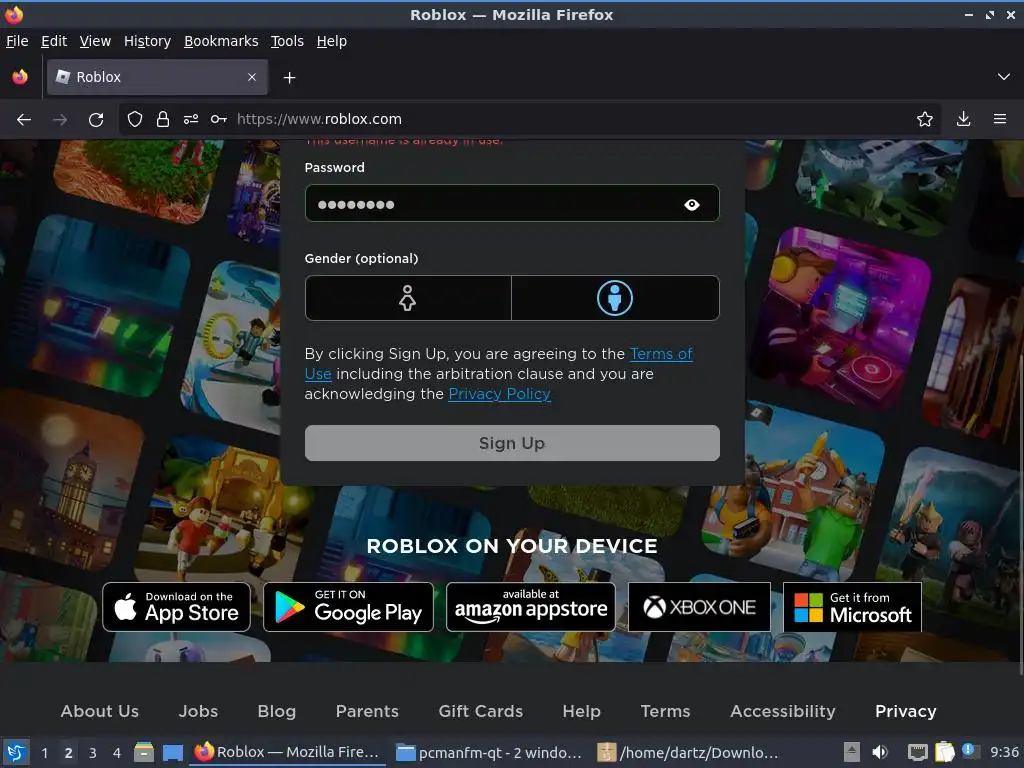The image size is (1024, 768).
Task: Open the file manager icon in the taskbar
Action: pyautogui.click(x=144, y=752)
